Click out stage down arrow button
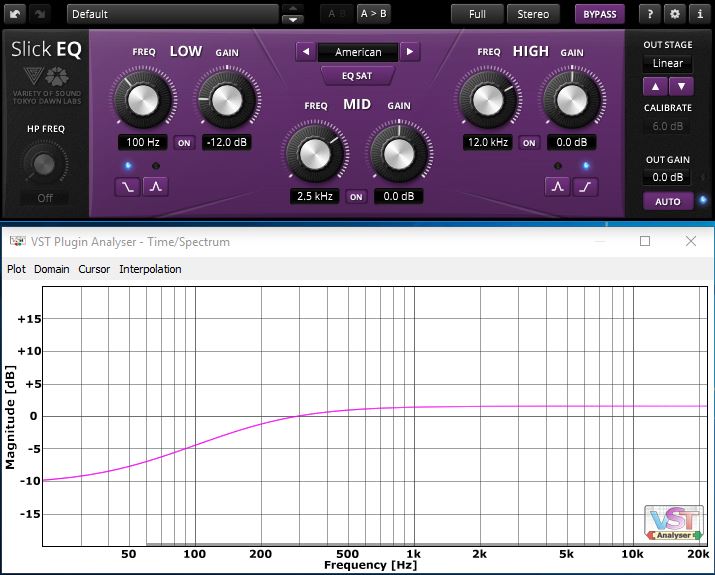Screen dimensions: 715x575 click(681, 86)
